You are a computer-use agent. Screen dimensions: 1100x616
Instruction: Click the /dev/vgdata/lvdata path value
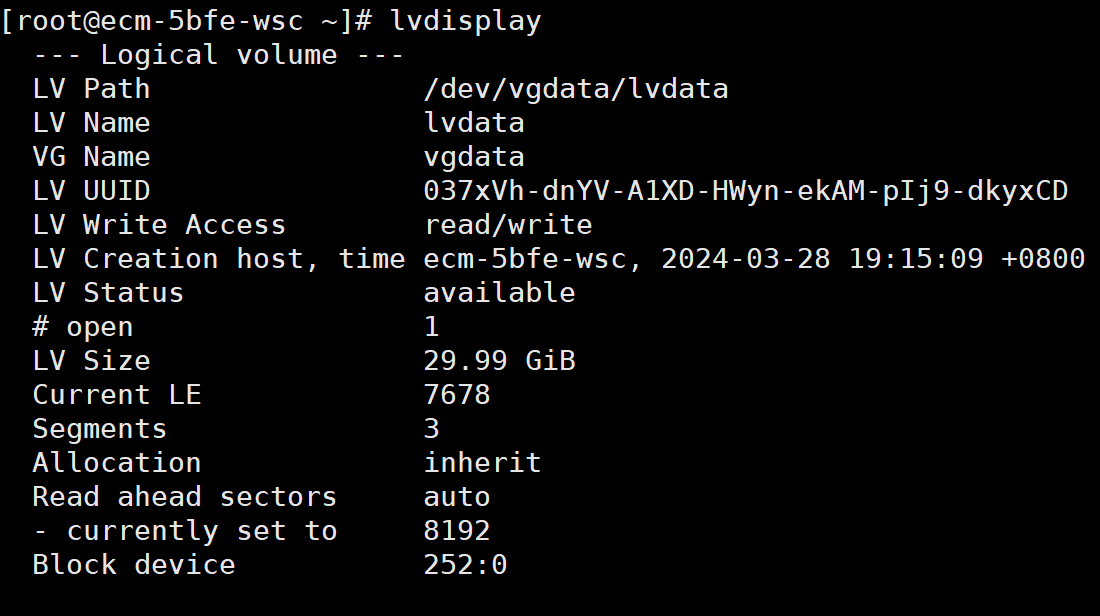click(x=575, y=89)
